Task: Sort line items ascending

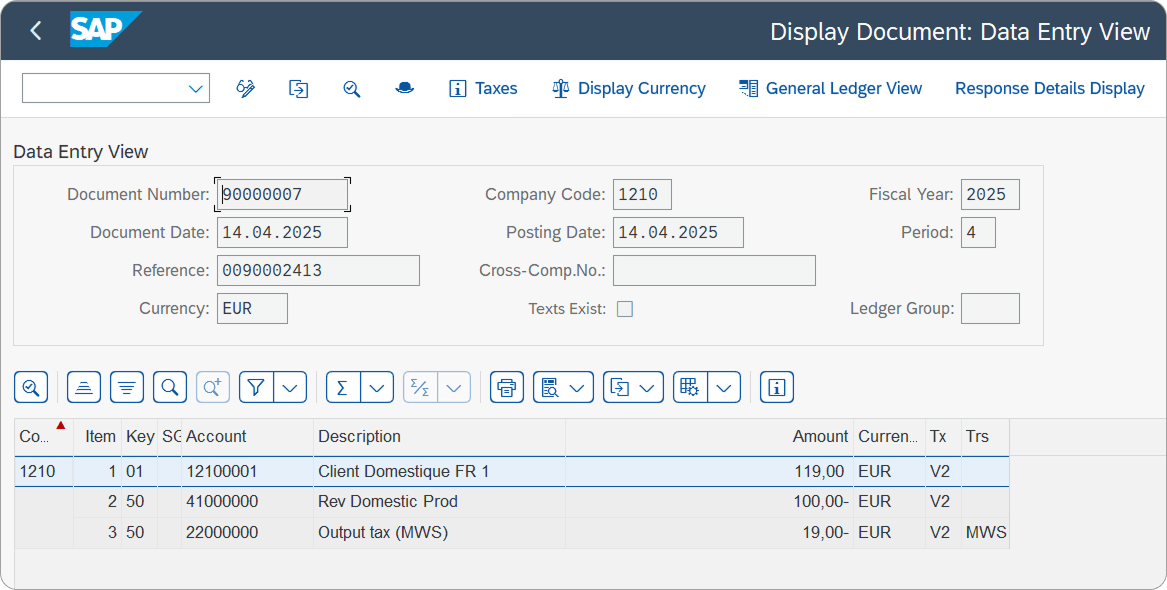Action: 83,387
